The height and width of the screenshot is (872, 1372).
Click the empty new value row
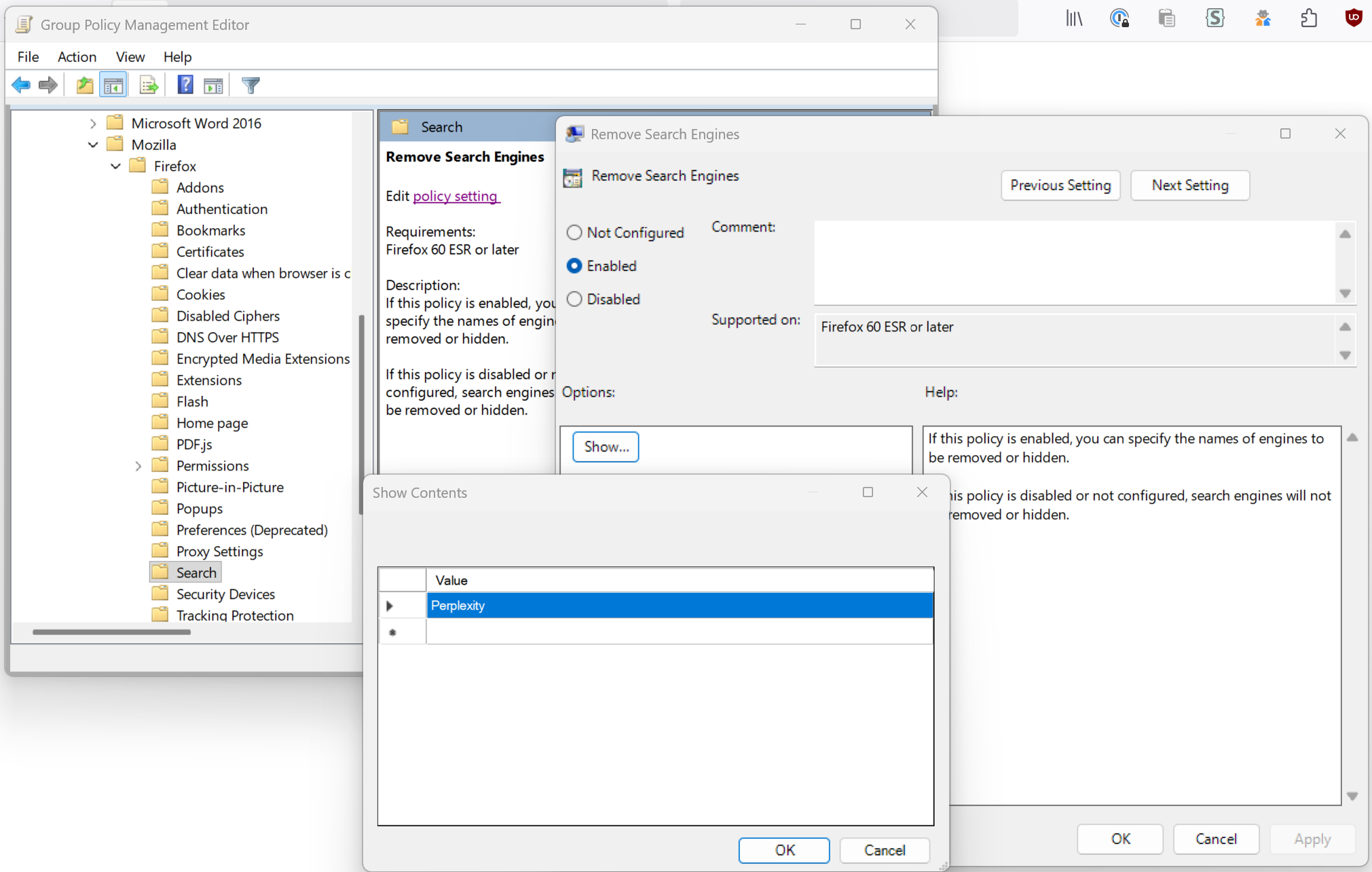click(679, 632)
